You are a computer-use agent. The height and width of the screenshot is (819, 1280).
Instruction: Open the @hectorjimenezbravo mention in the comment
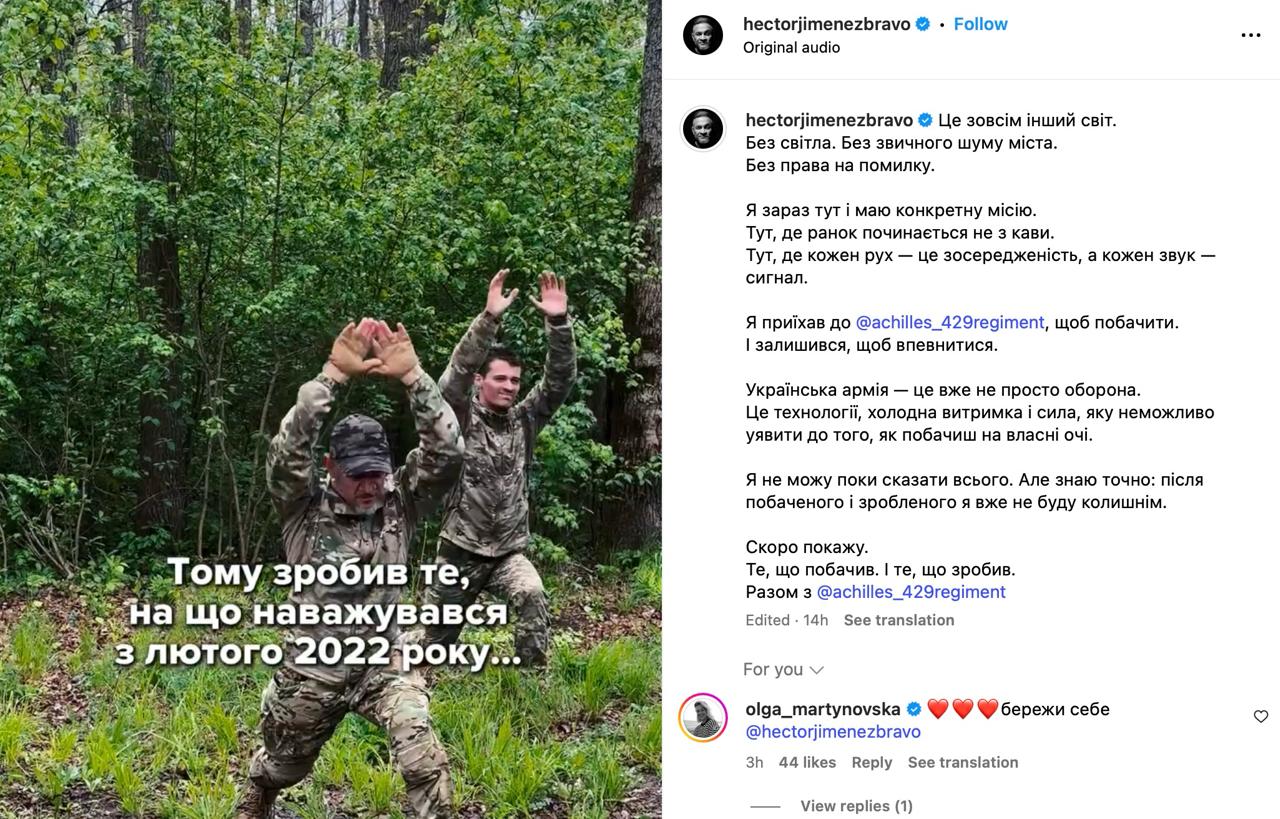833,731
